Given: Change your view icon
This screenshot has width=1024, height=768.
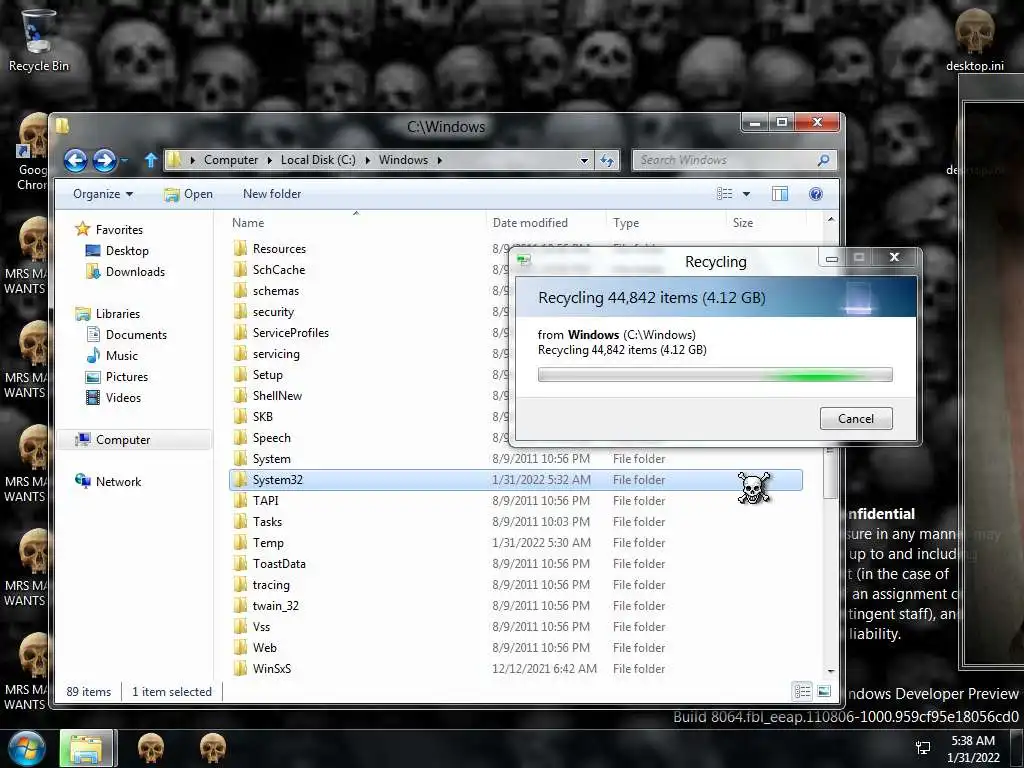Looking at the screenshot, I should click(x=724, y=194).
